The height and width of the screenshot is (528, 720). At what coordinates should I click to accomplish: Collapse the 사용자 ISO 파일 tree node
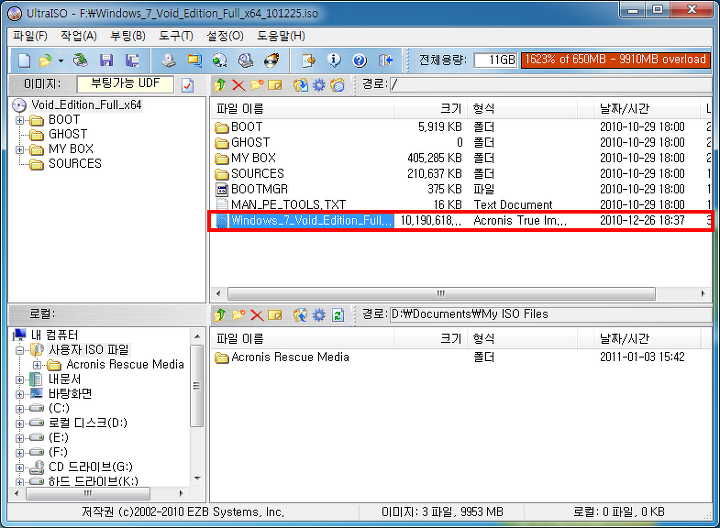[20, 350]
